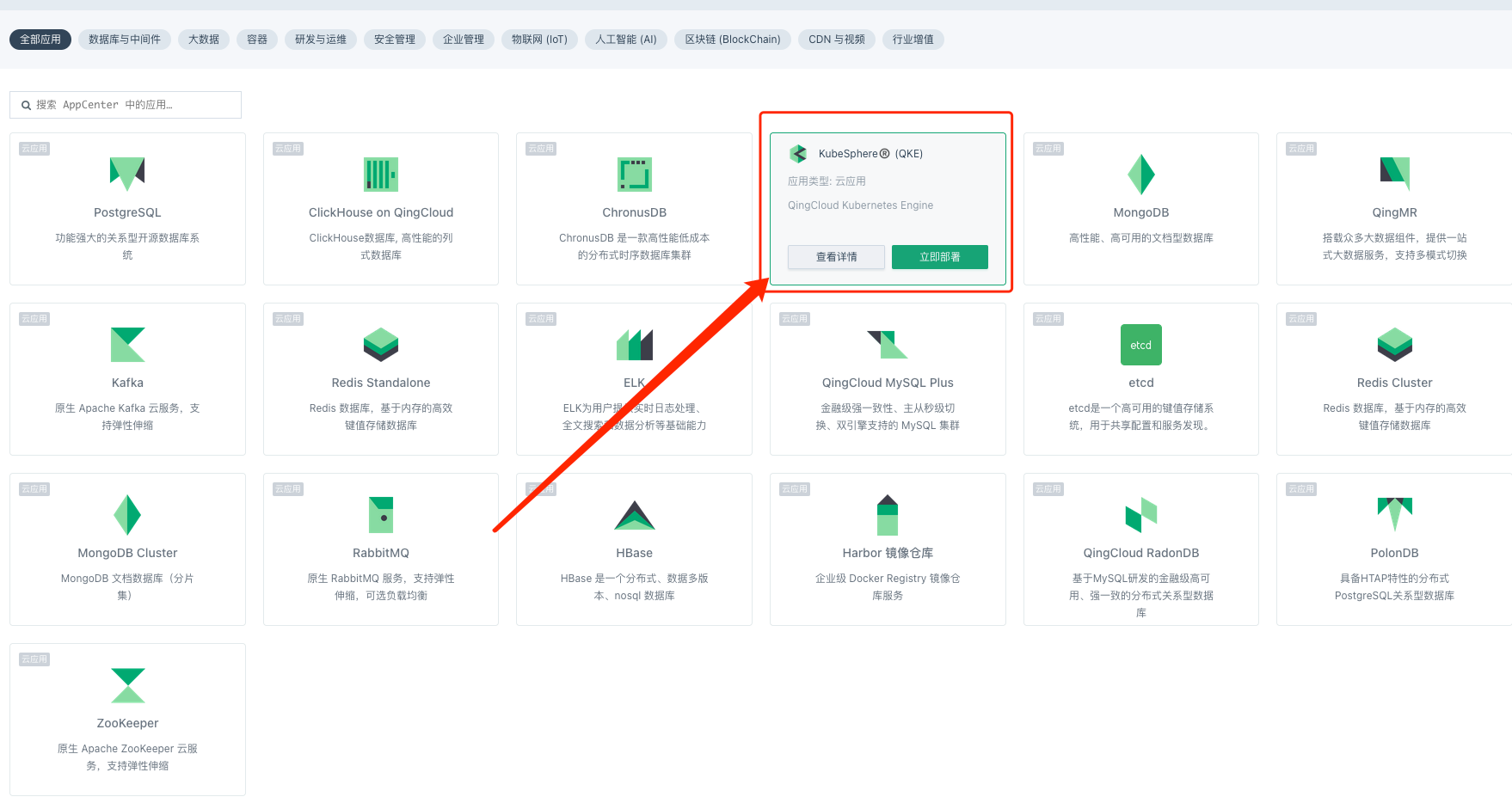Open the Harbor 镜像仓库 title

coord(888,553)
